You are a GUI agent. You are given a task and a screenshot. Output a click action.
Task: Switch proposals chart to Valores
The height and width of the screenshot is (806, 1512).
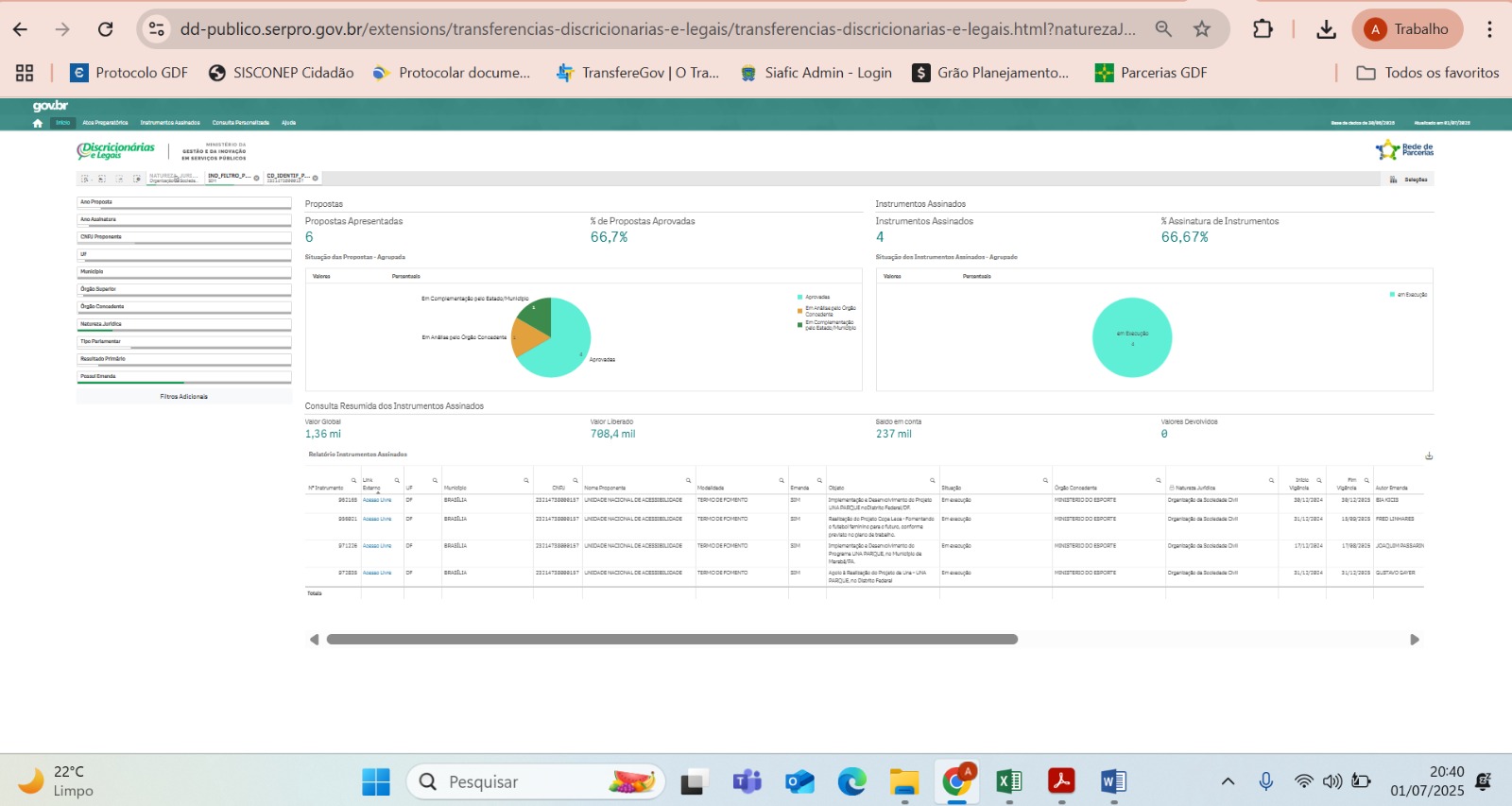pos(321,277)
